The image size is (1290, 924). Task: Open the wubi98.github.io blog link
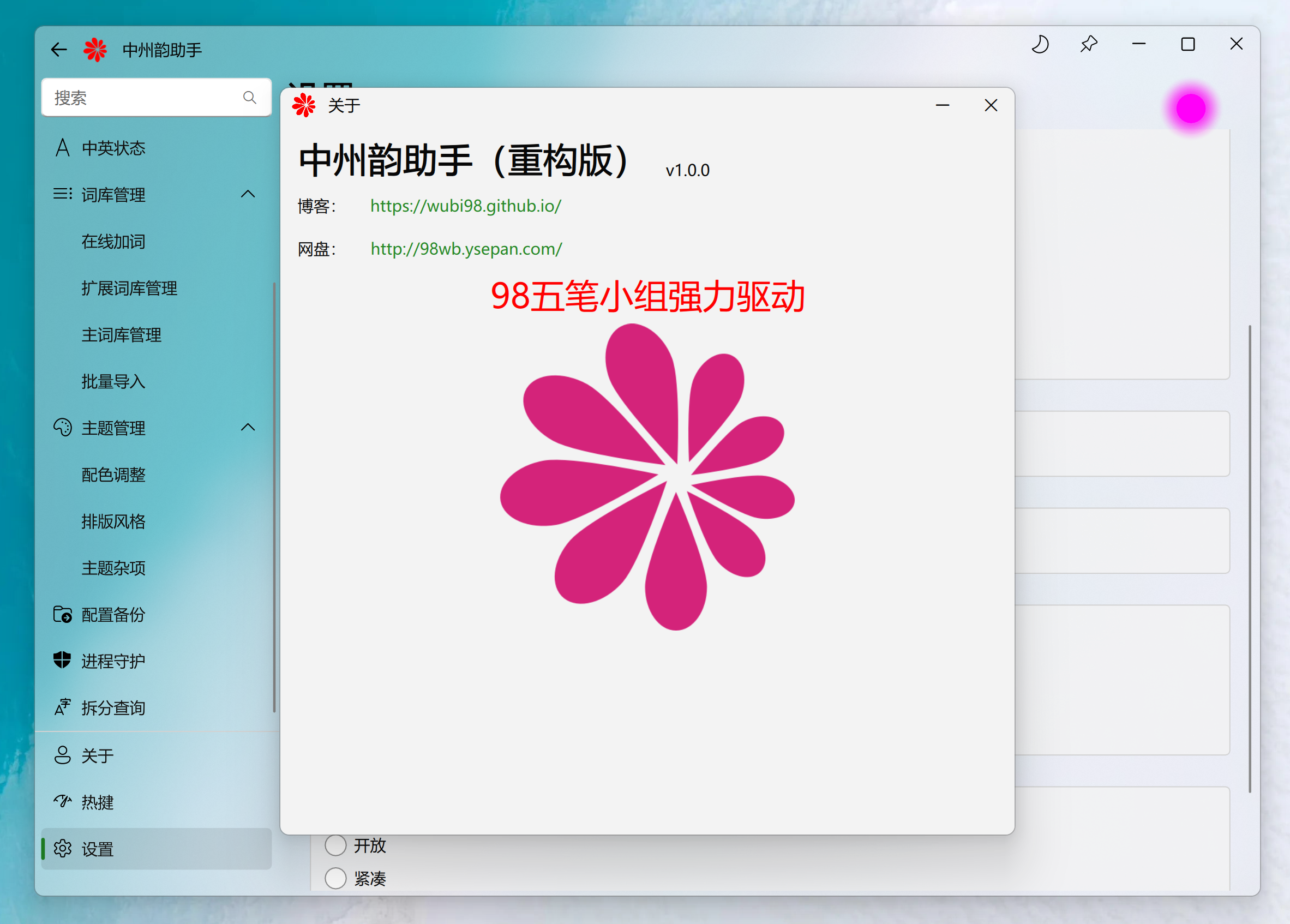(465, 206)
